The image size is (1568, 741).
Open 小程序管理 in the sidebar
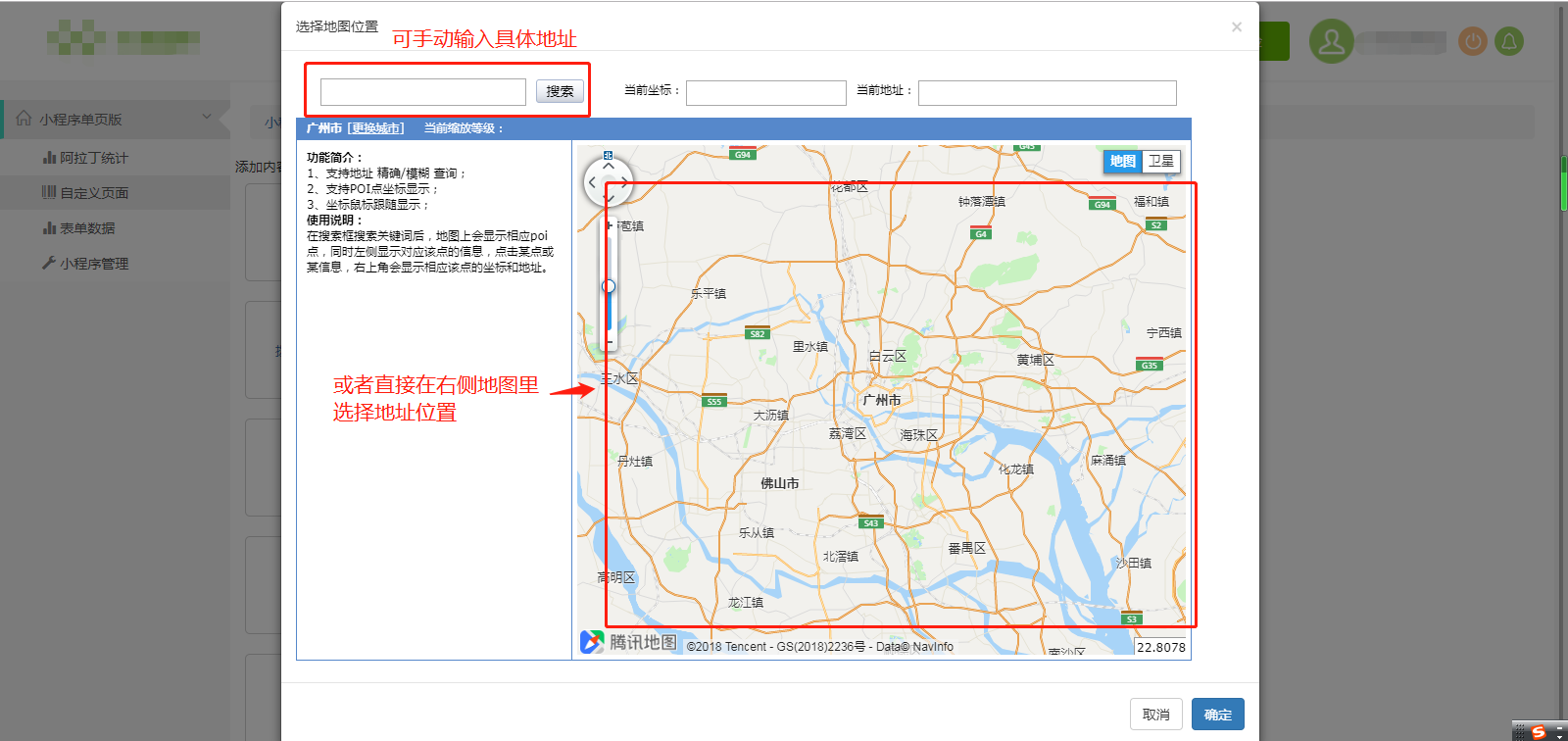(x=94, y=264)
